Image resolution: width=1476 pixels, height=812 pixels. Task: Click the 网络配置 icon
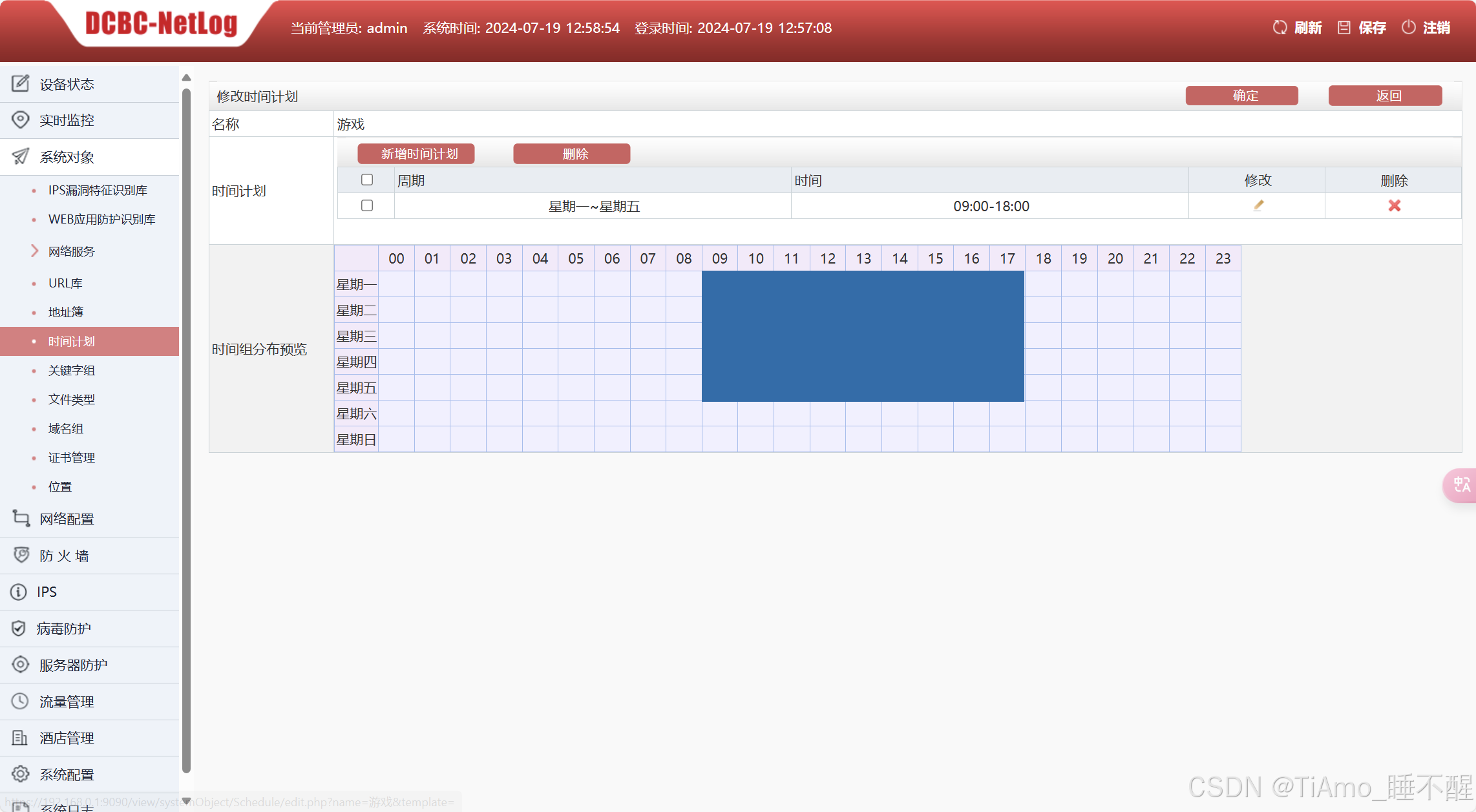click(21, 518)
